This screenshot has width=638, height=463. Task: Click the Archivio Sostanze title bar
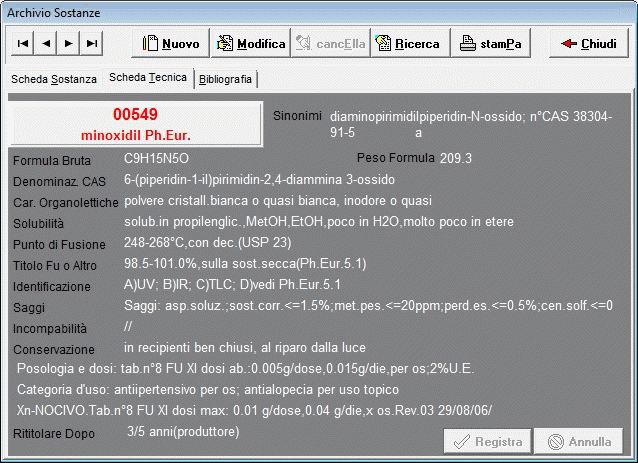(x=319, y=13)
